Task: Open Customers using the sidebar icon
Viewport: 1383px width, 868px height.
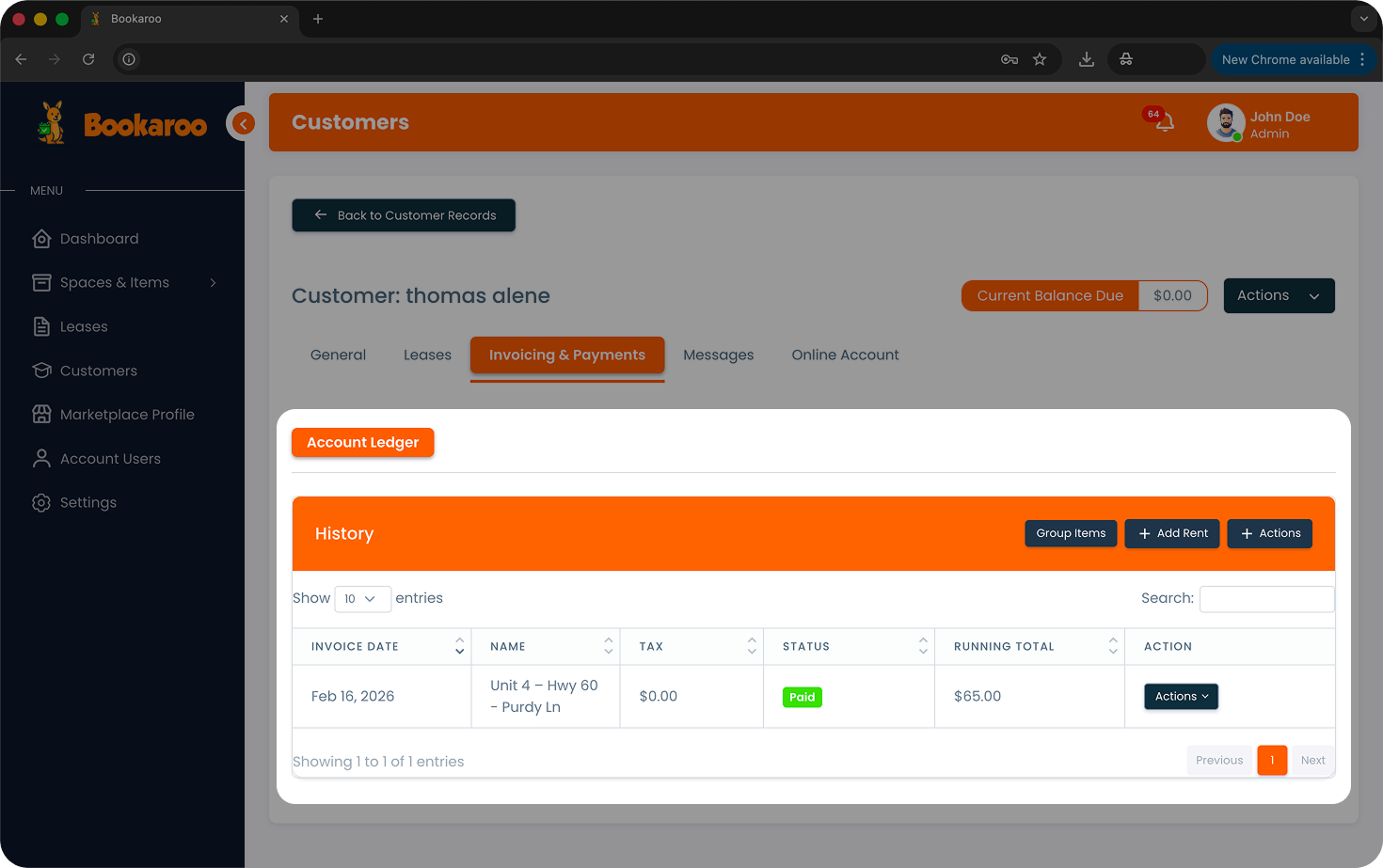Action: [41, 371]
